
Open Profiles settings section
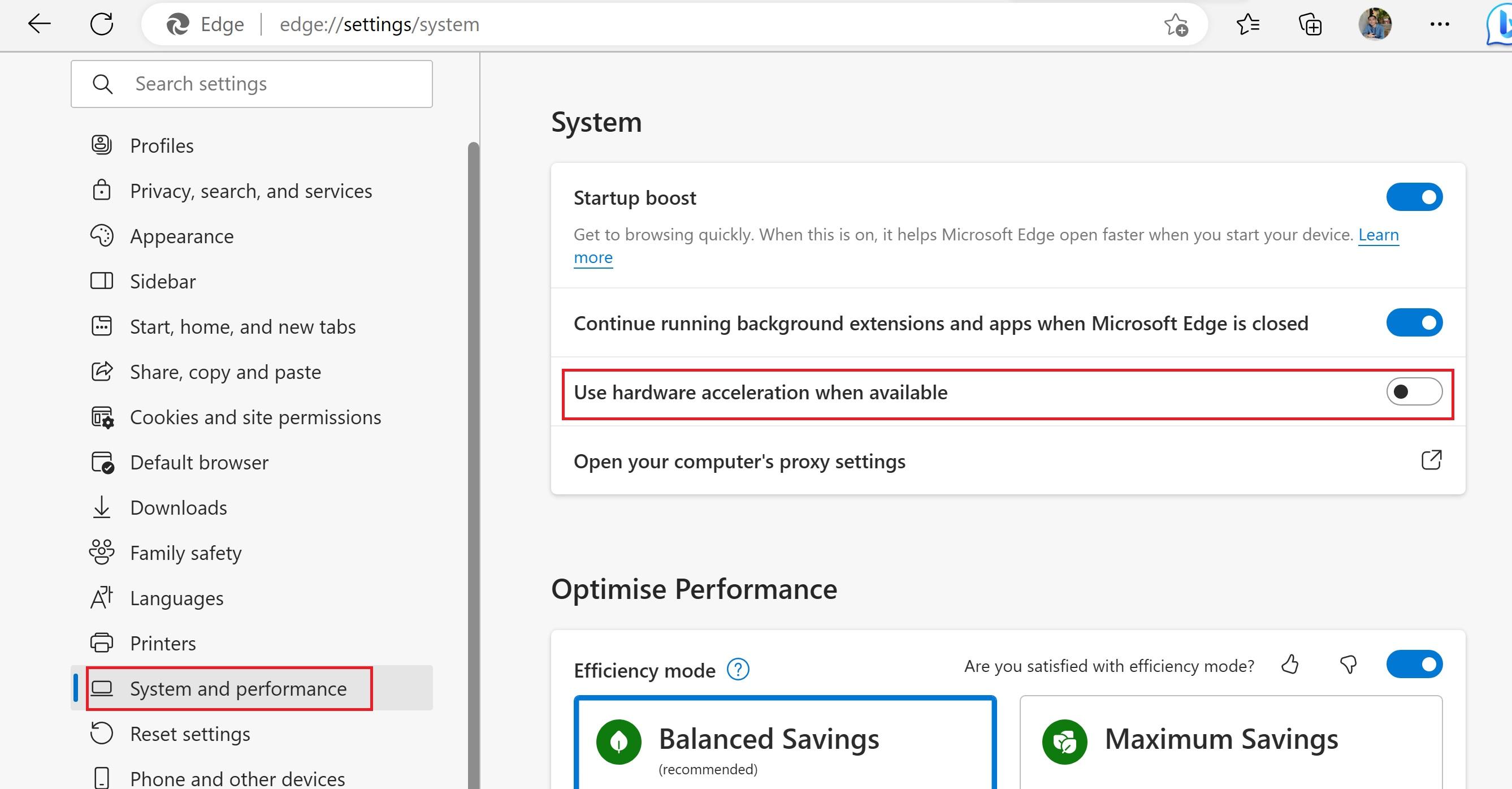point(252,145)
